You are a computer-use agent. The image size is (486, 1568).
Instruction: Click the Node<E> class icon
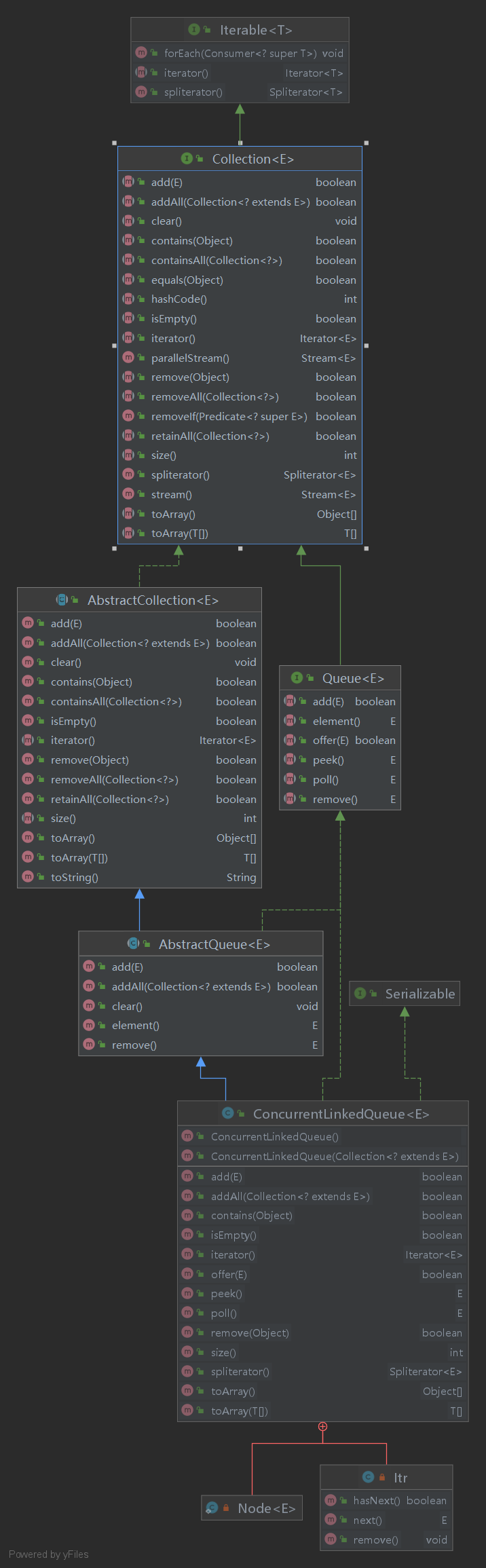[212, 1508]
